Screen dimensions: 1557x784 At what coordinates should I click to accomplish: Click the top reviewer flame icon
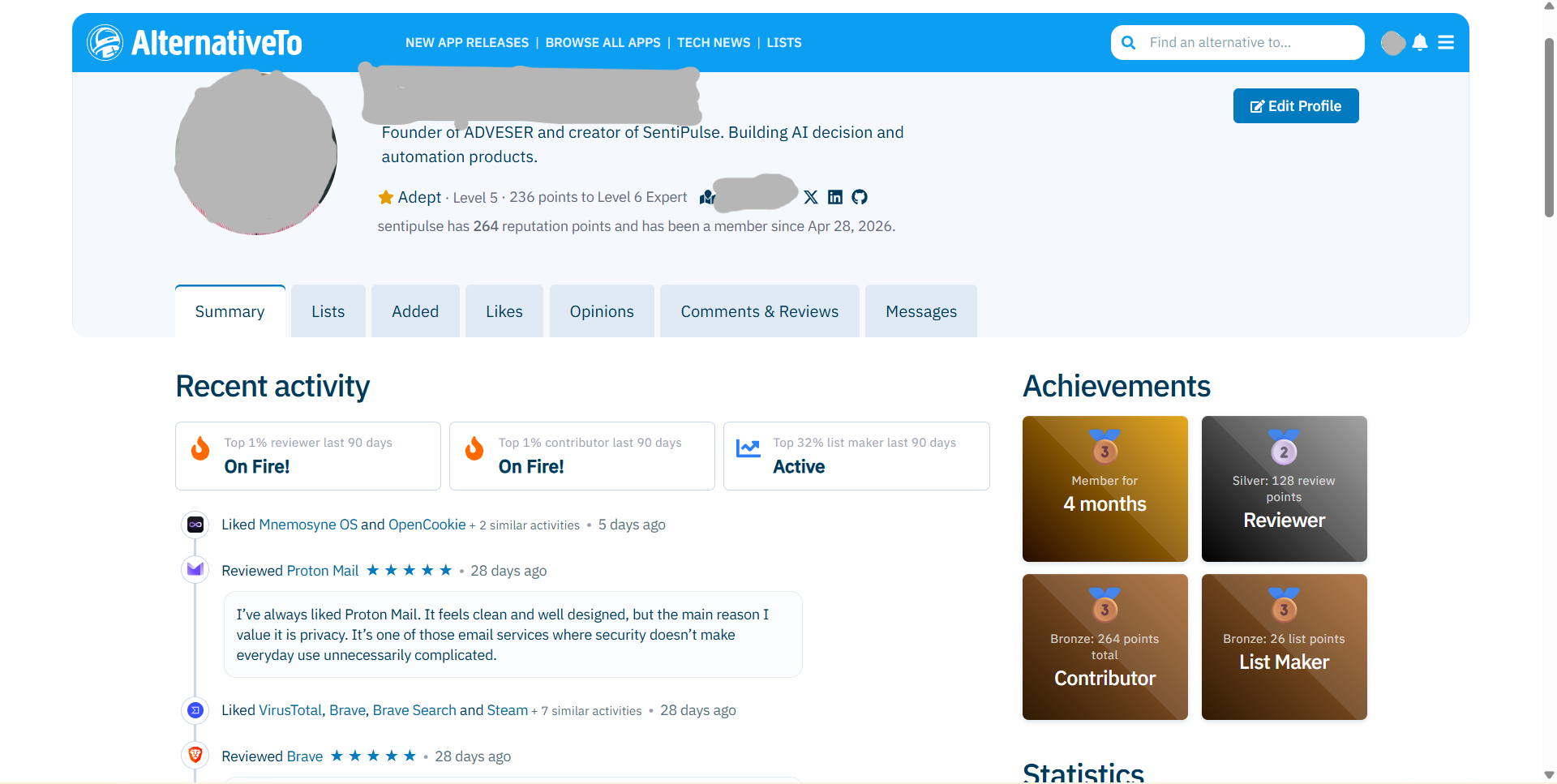[x=200, y=448]
